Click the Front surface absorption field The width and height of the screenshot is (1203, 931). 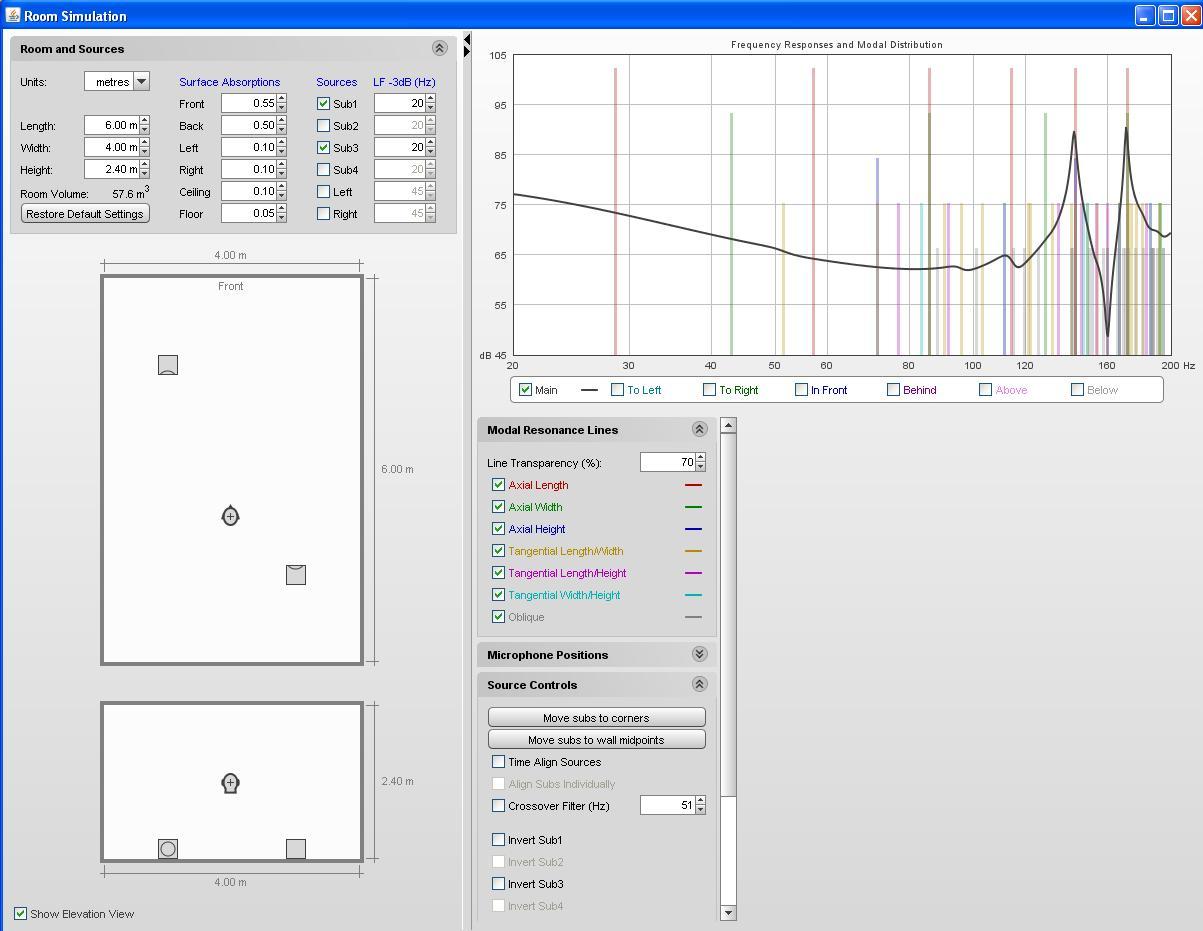point(248,104)
